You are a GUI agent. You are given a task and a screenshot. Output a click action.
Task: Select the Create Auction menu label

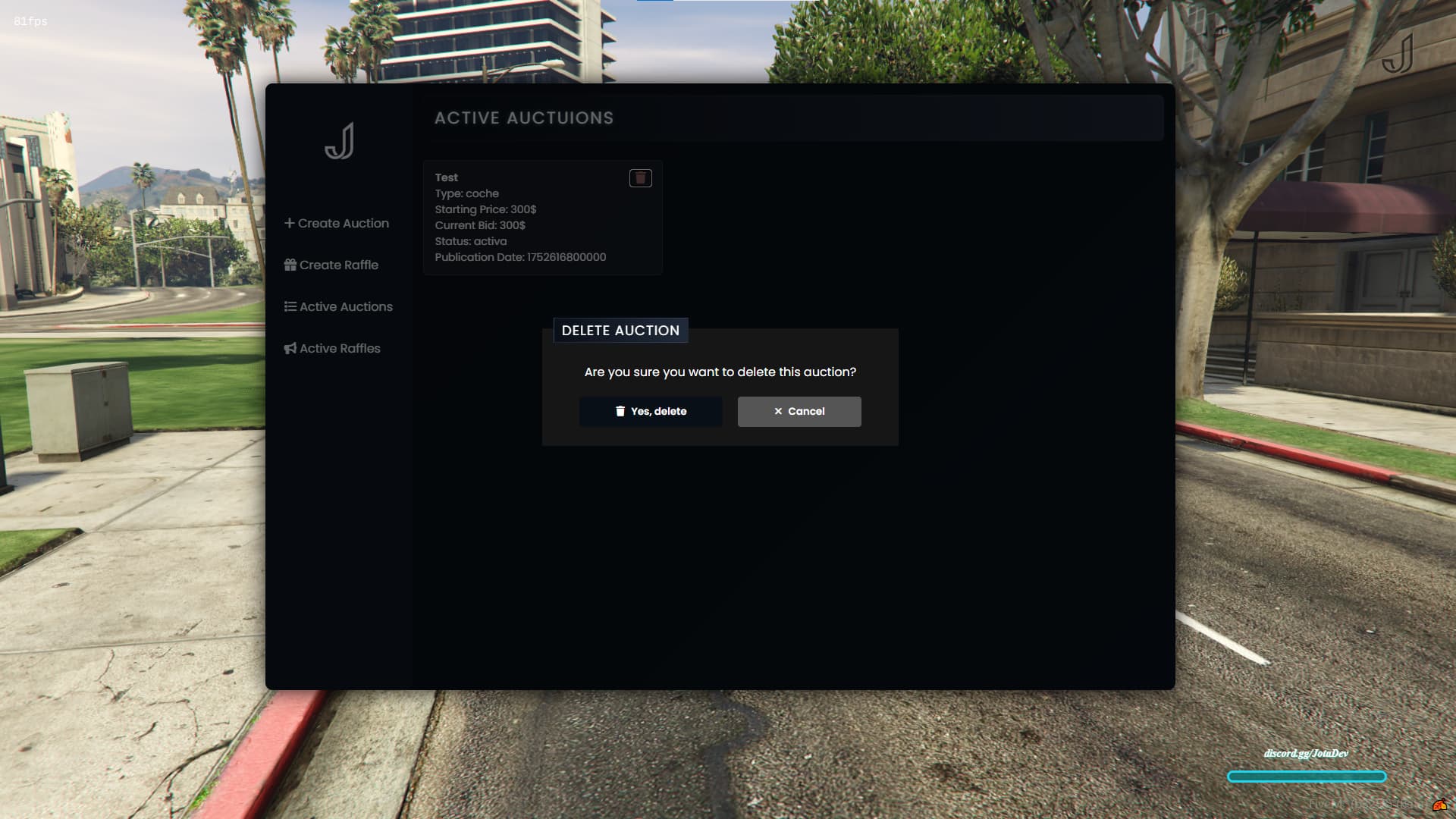click(x=343, y=223)
